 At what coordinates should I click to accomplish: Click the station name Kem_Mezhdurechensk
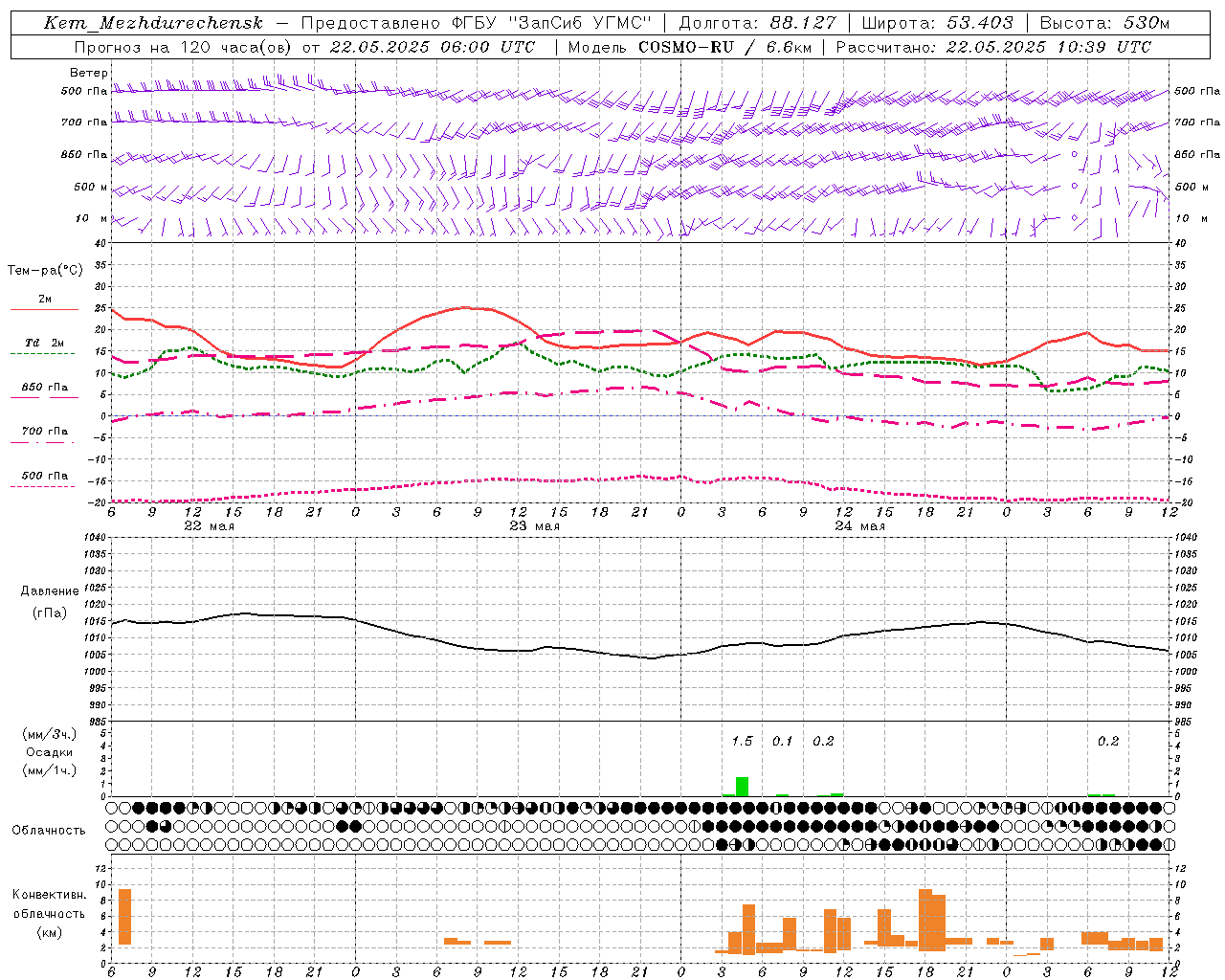tap(153, 23)
